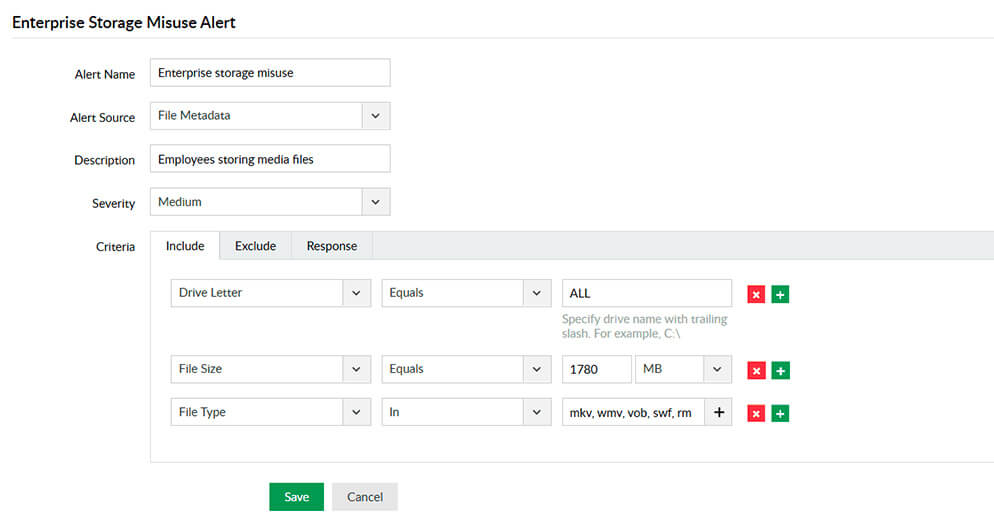Viewport: 994px width, 516px height.
Task: Cancel the alert setup
Action: (x=364, y=497)
